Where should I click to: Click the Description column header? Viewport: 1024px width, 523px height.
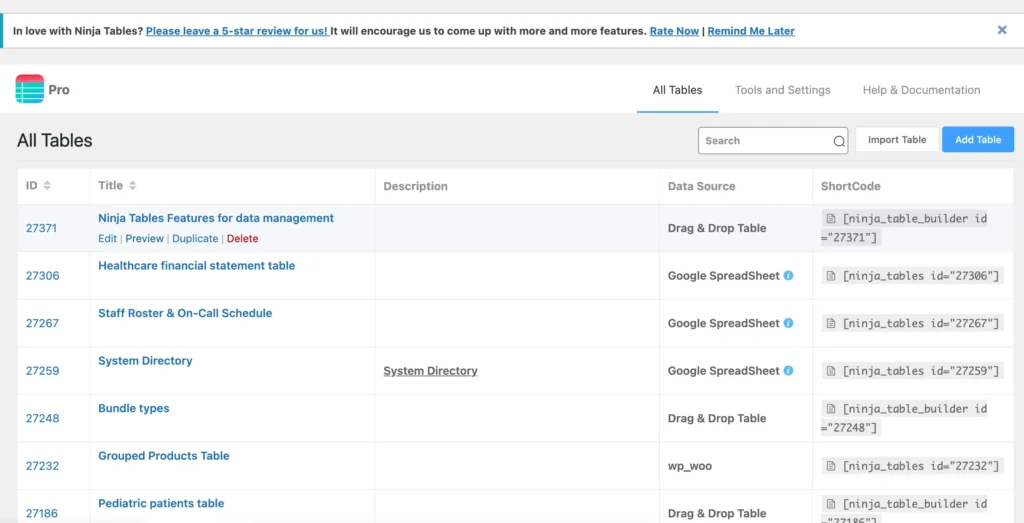point(415,186)
